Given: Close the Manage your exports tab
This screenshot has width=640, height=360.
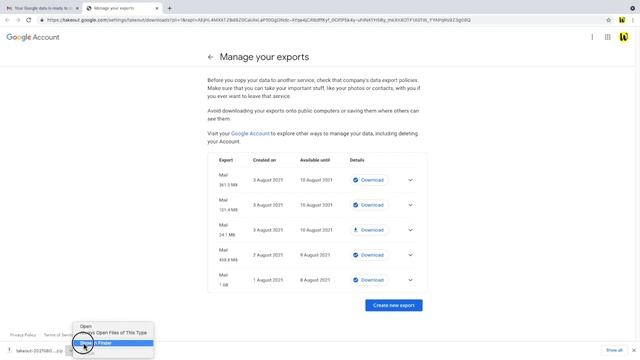Looking at the screenshot, I should tap(157, 8).
